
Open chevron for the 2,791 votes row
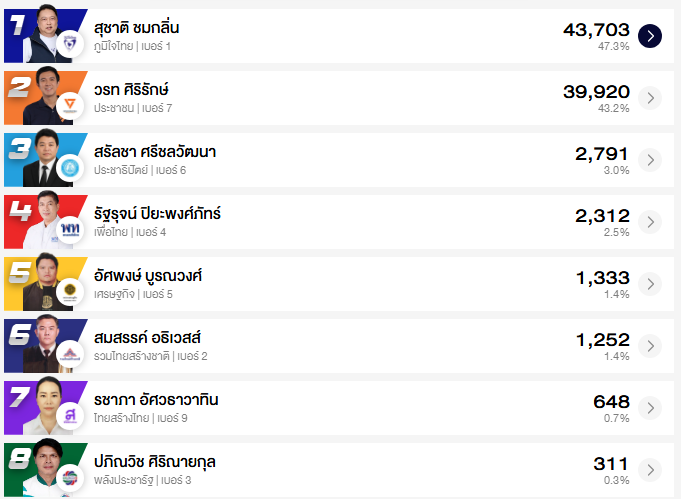tap(649, 160)
